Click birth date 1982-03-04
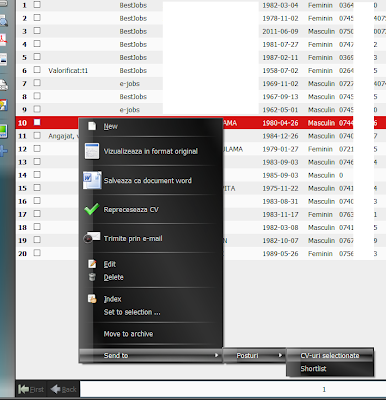Viewport: 386px width, 400px height. click(280, 5)
